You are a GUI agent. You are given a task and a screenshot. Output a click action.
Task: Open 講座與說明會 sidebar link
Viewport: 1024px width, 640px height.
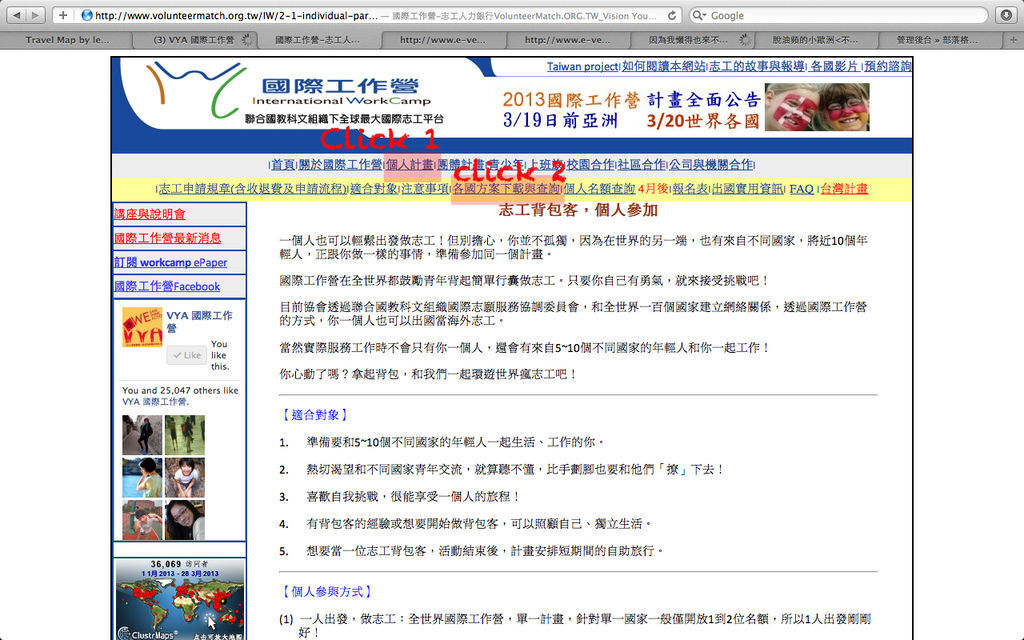point(150,214)
